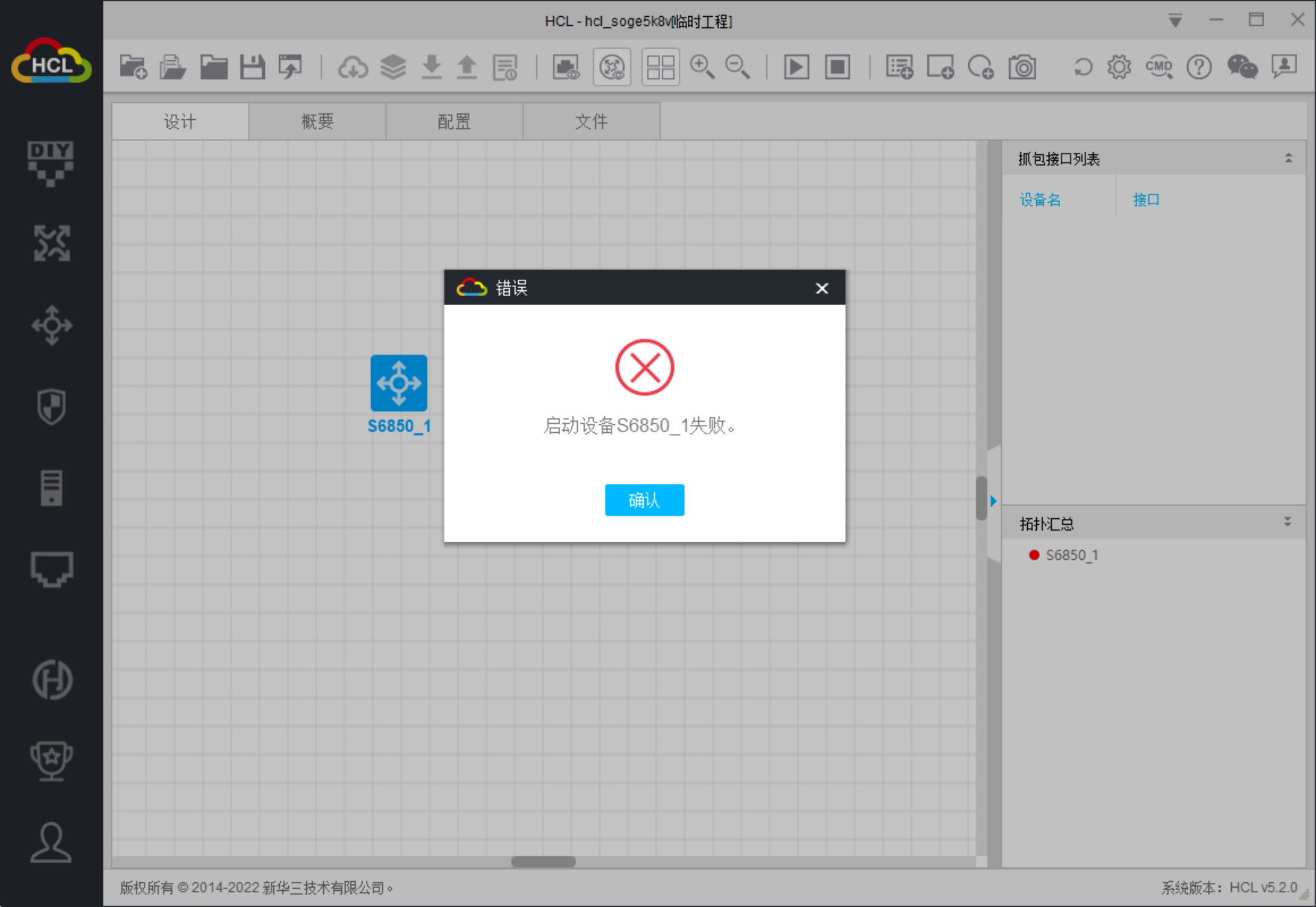Collapse the 抓包接口列表 panel
The width and height of the screenshot is (1316, 907).
(x=1288, y=159)
